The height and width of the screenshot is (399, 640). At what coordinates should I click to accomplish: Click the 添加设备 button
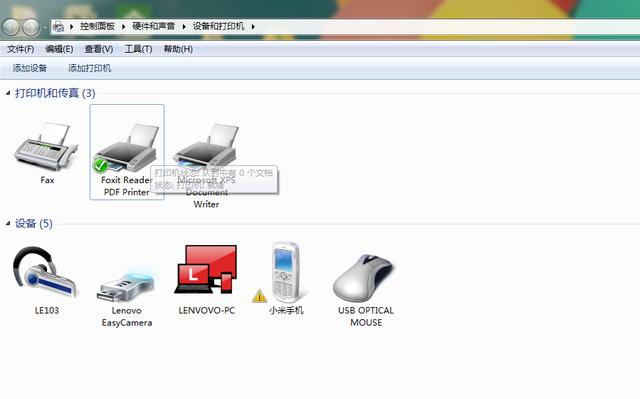pos(30,68)
